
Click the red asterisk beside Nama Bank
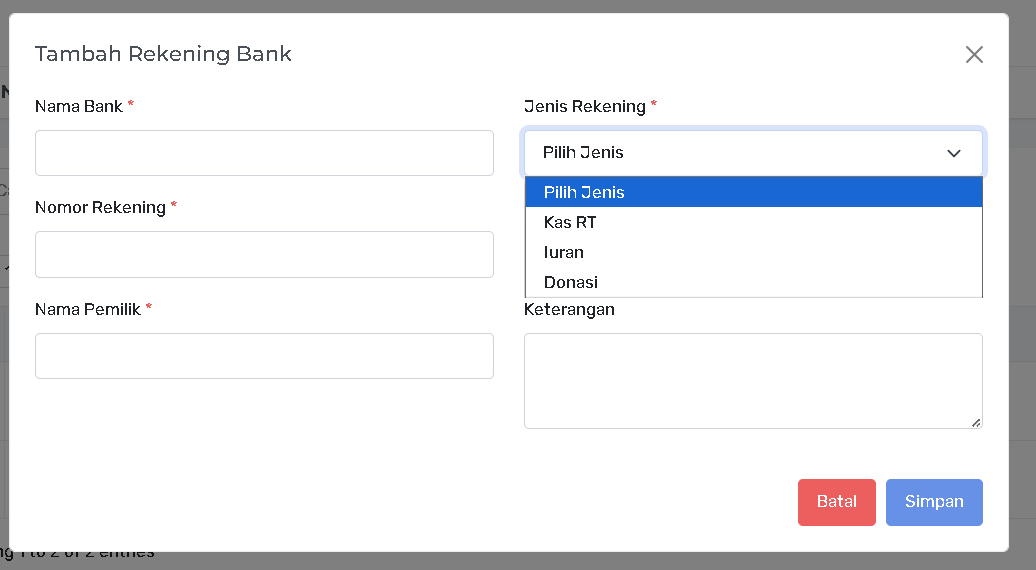click(x=131, y=105)
